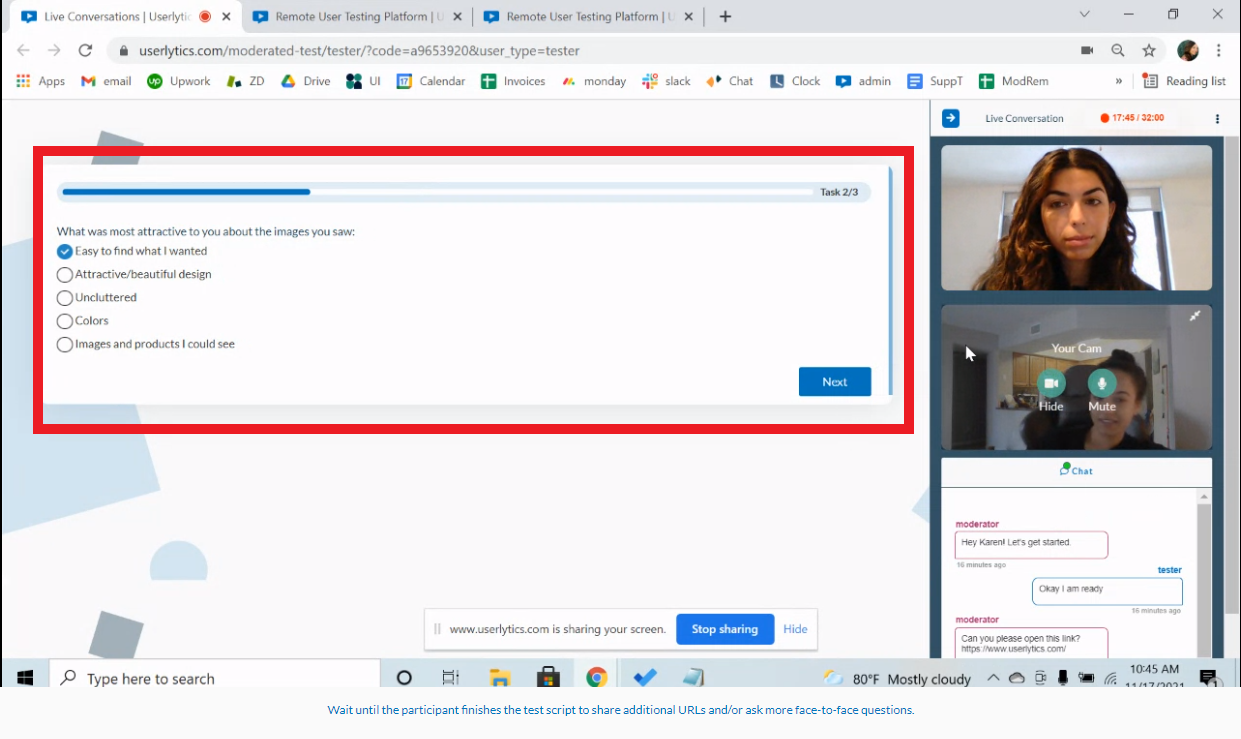The height and width of the screenshot is (739, 1241).
Task: Mute your microphone in Your Cam
Action: (1102, 384)
